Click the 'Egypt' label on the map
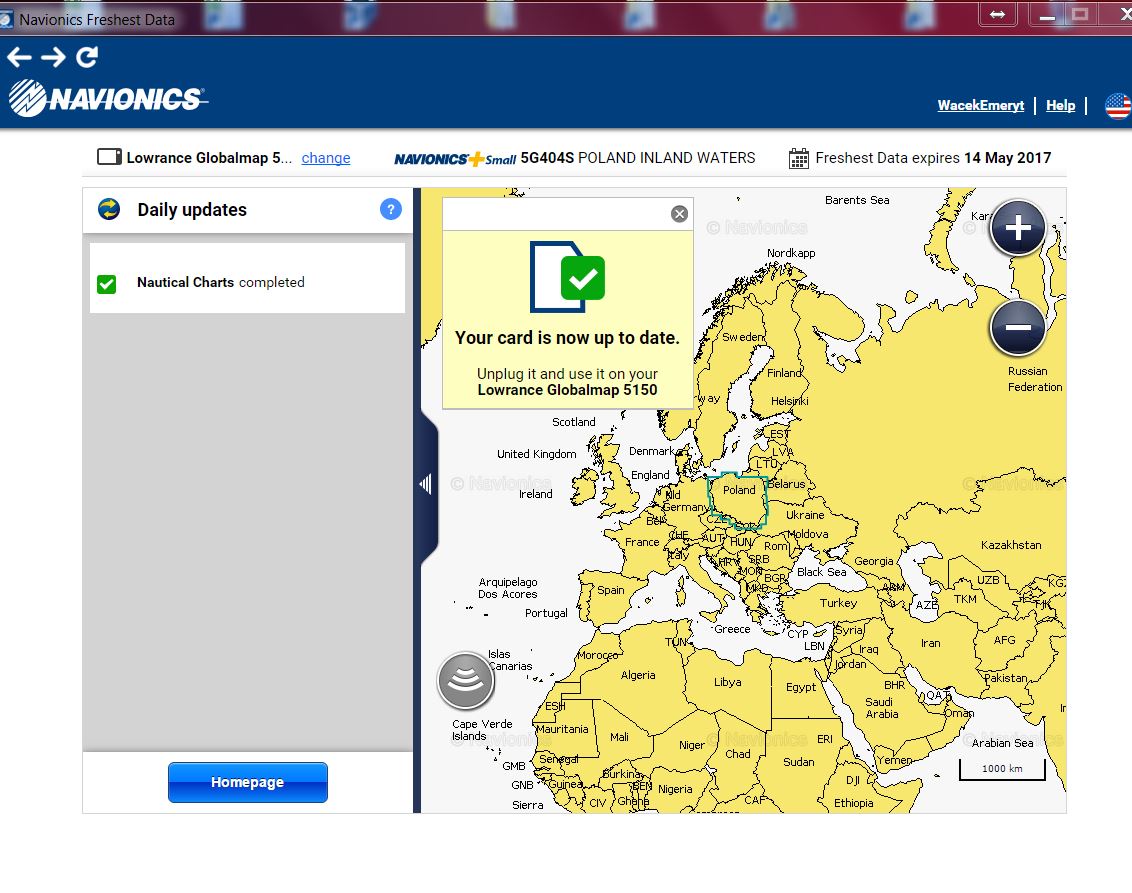Viewport: 1132px width, 893px height. pos(801,687)
